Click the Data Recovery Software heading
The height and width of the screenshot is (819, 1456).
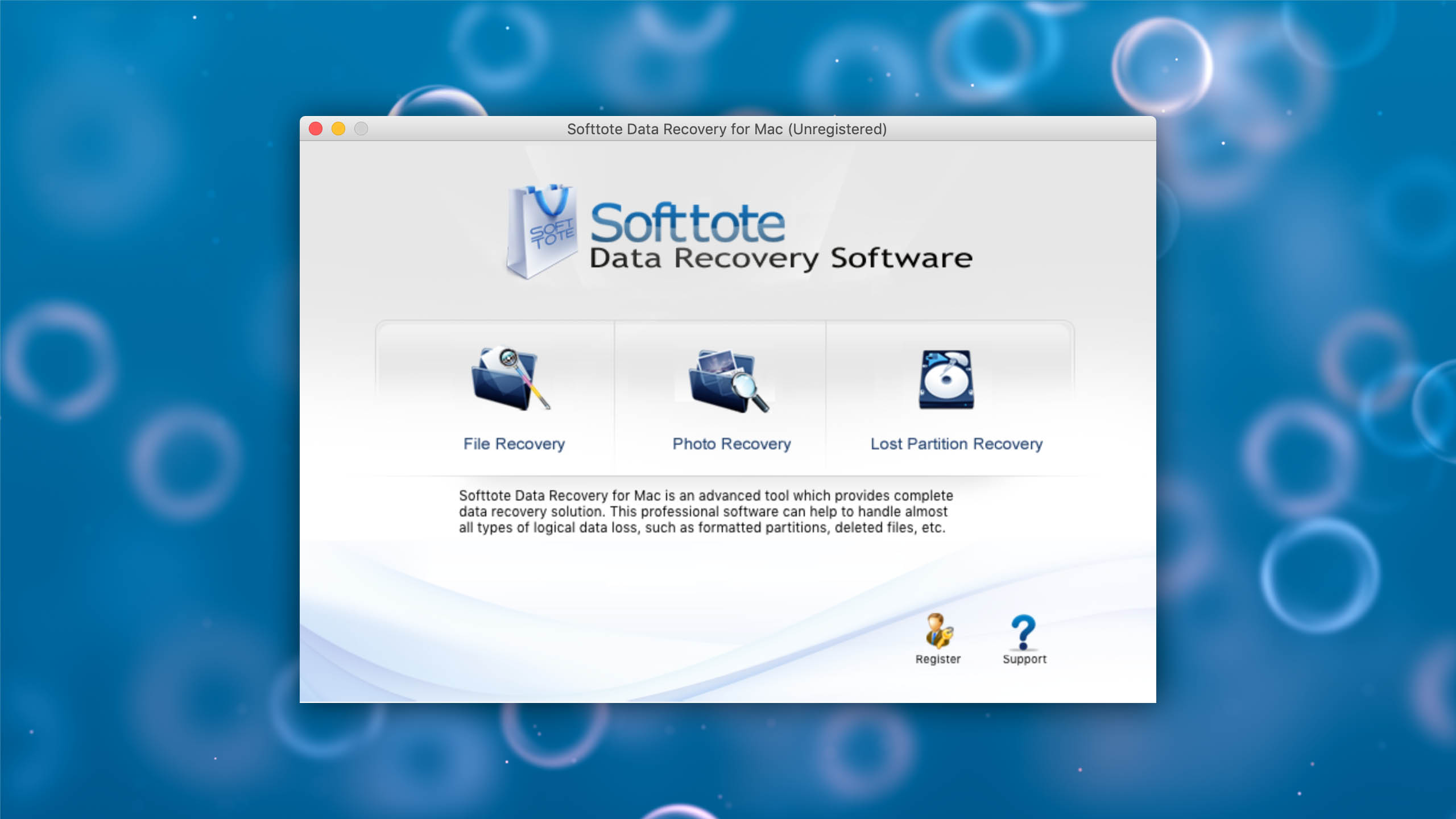[x=781, y=259]
